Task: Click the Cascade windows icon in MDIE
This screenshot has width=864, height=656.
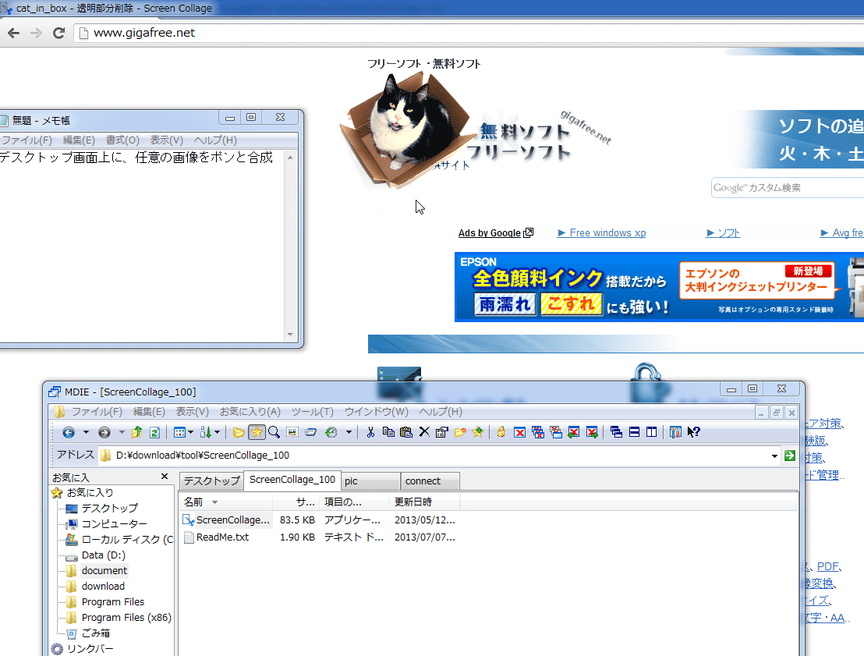Action: coord(616,432)
